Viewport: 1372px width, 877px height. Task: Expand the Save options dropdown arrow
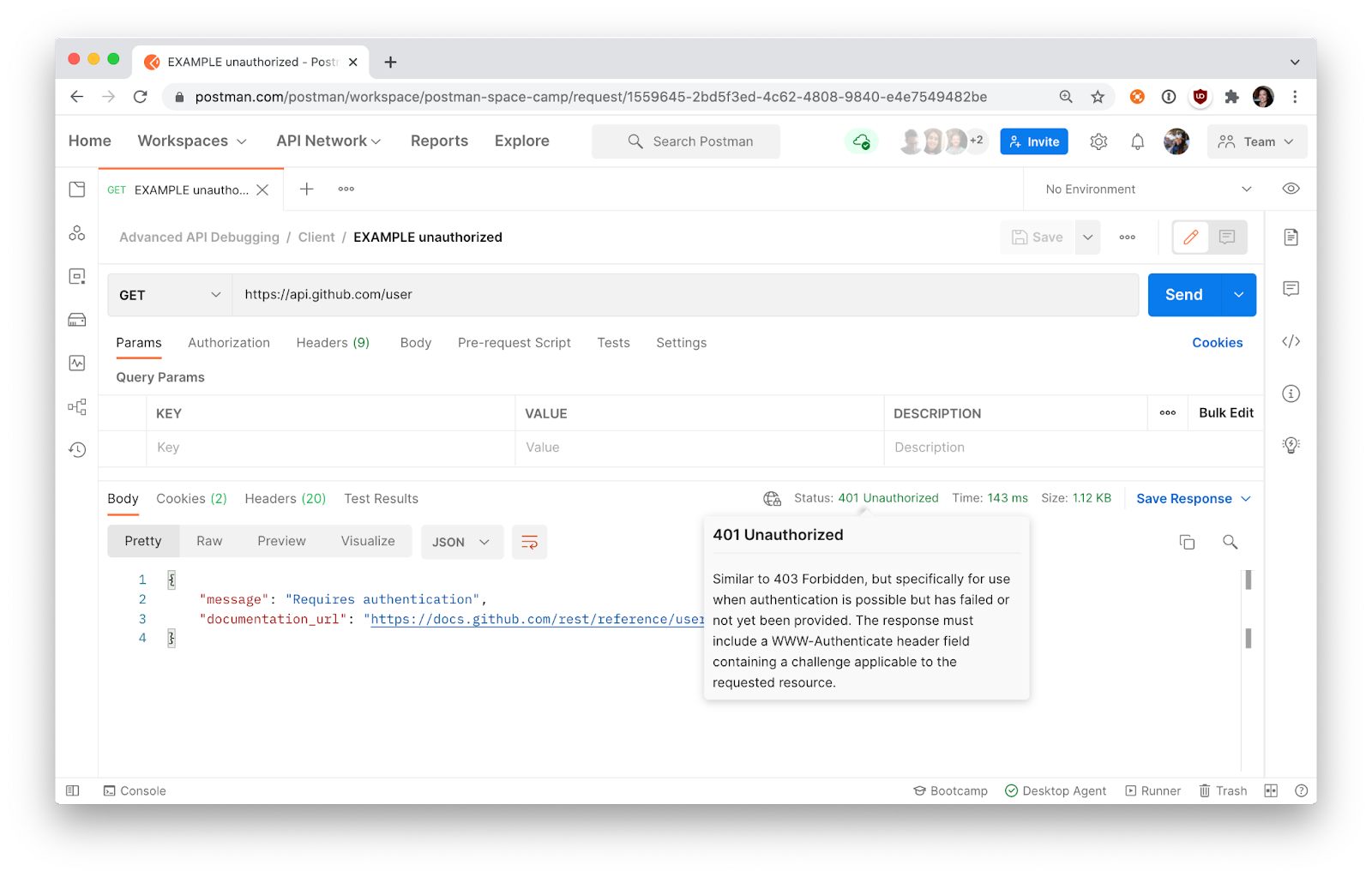point(1087,237)
